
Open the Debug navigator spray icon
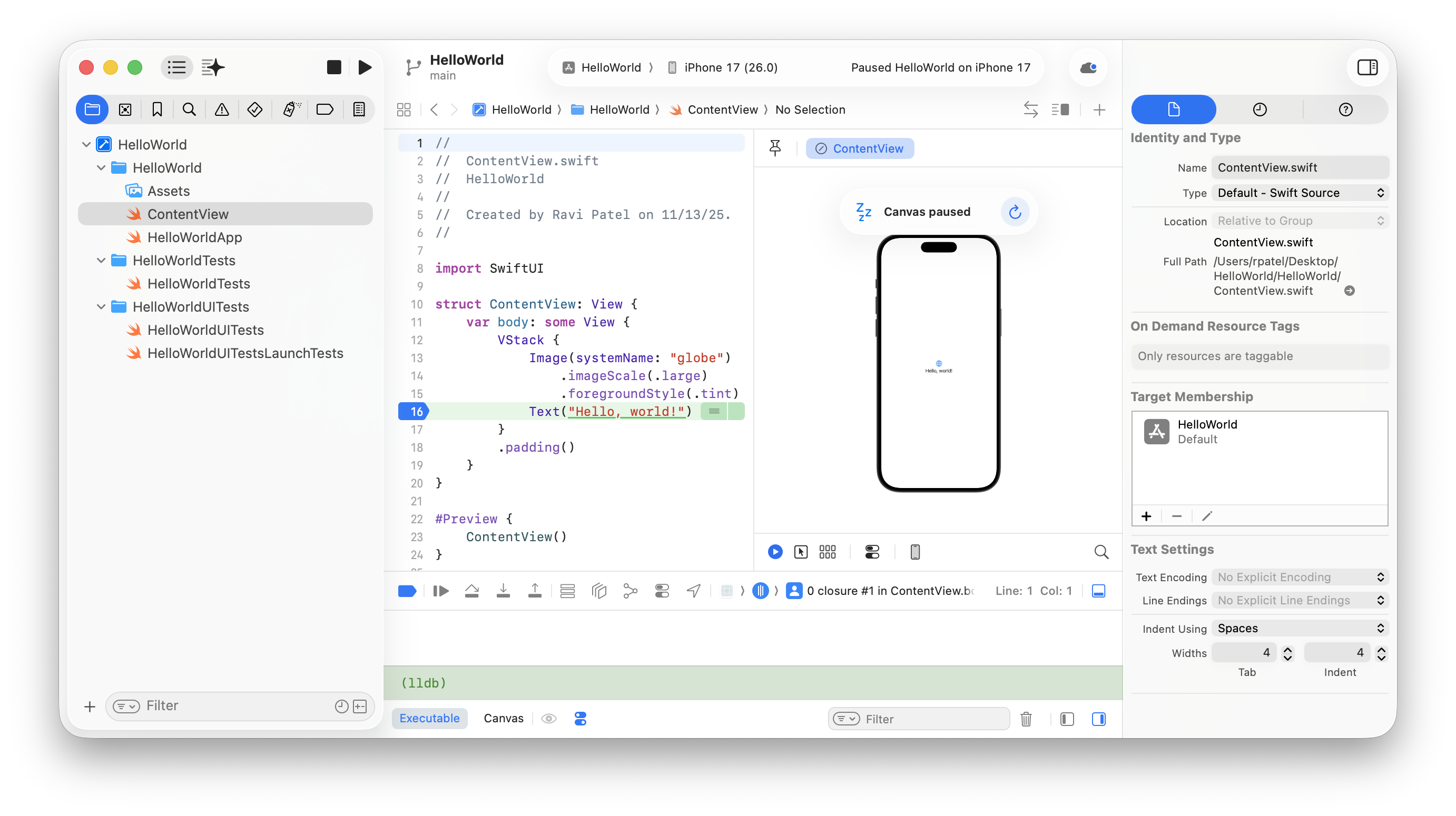pos(291,109)
